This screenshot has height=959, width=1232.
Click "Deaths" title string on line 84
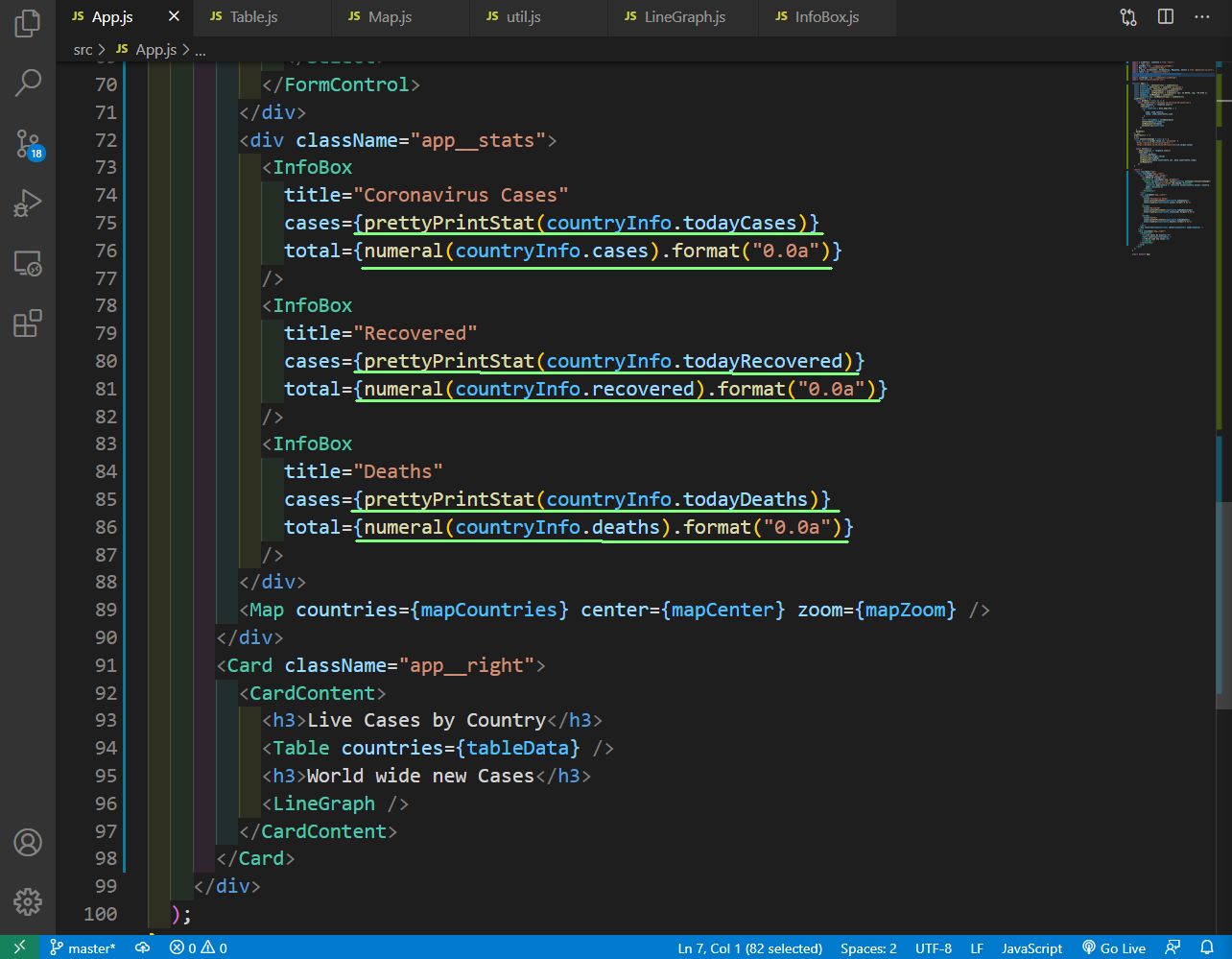click(x=398, y=471)
